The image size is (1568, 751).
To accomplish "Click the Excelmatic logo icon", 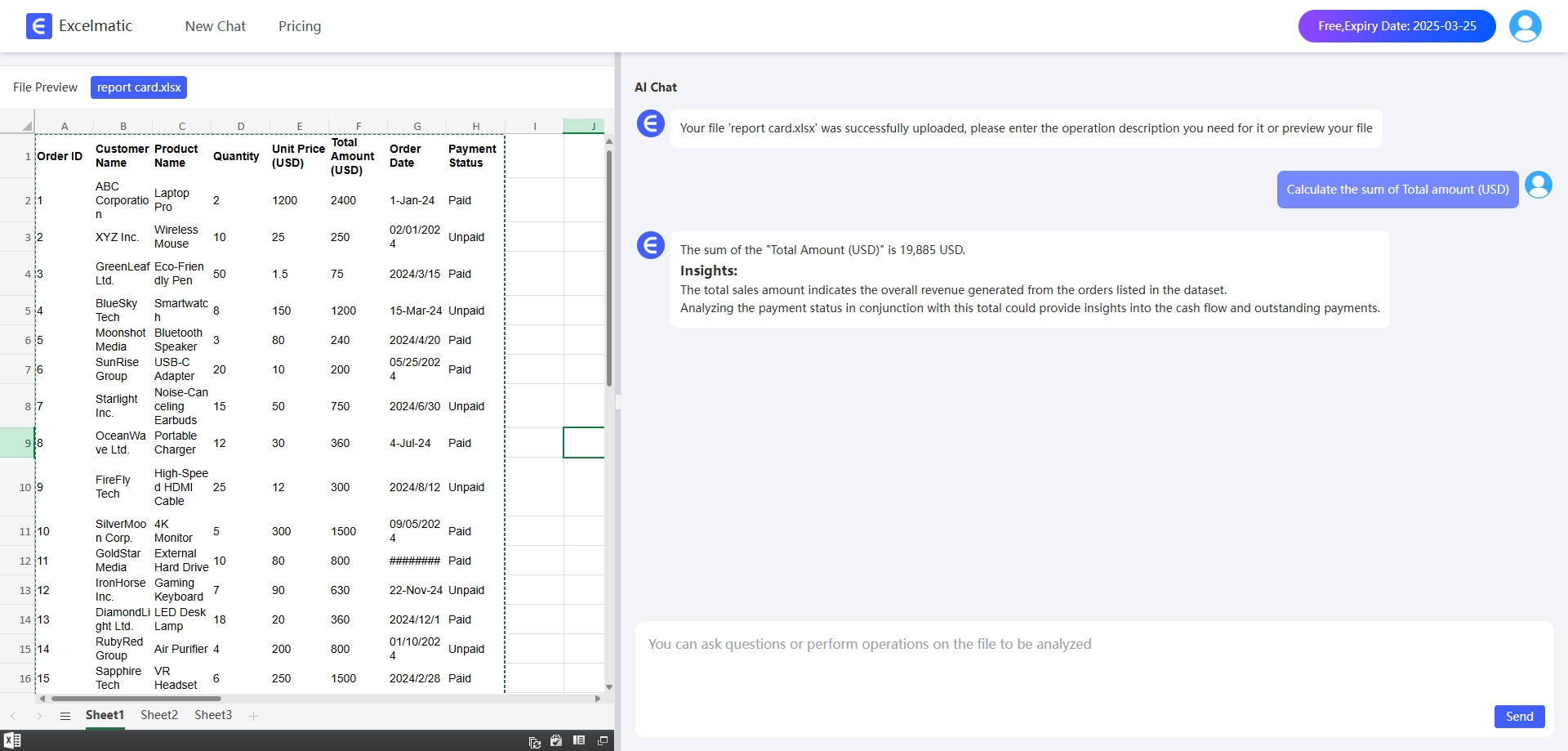I will click(38, 26).
